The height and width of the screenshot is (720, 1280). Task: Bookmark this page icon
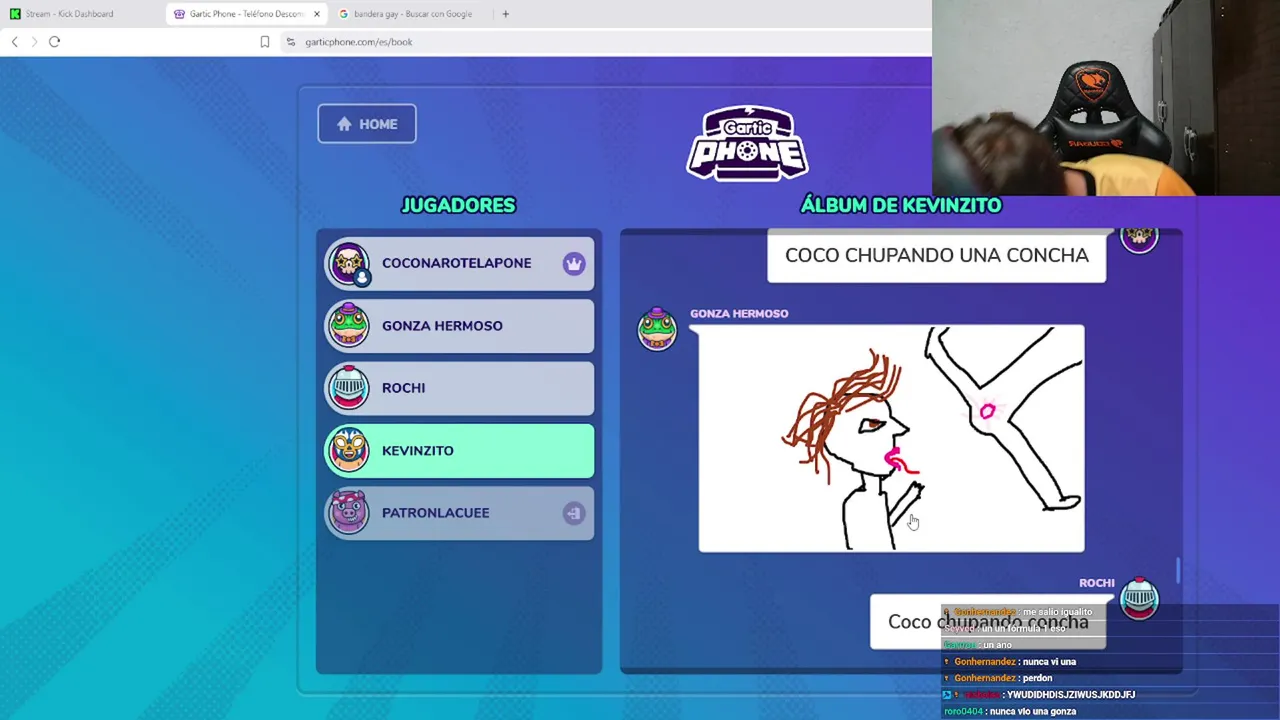pyautogui.click(x=265, y=42)
